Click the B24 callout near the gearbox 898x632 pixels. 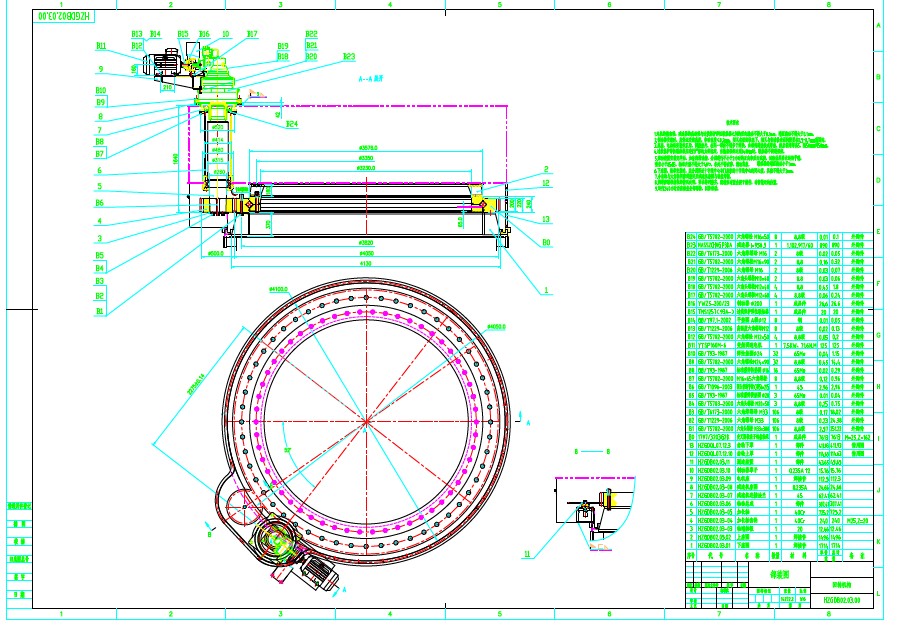pos(292,124)
